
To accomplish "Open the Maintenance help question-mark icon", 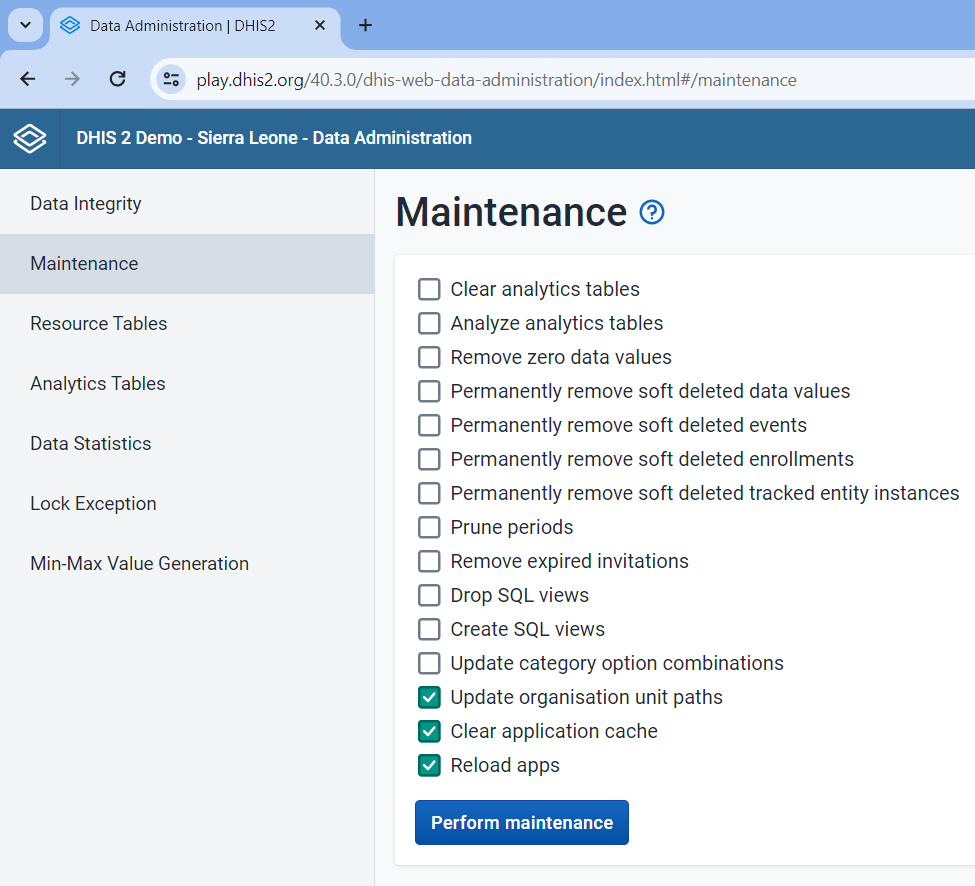I will point(652,213).
